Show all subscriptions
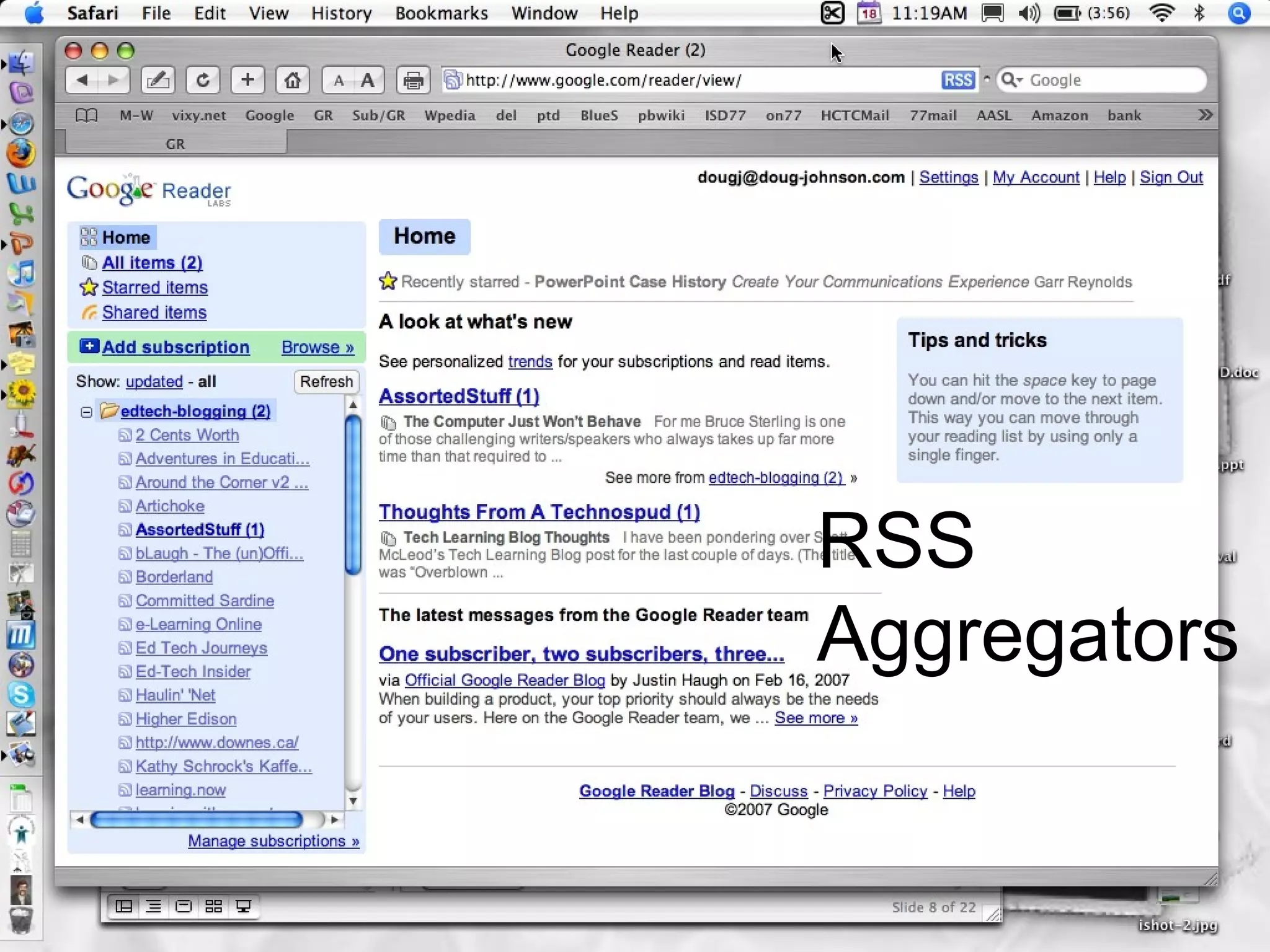Image resolution: width=1270 pixels, height=952 pixels. [206, 381]
